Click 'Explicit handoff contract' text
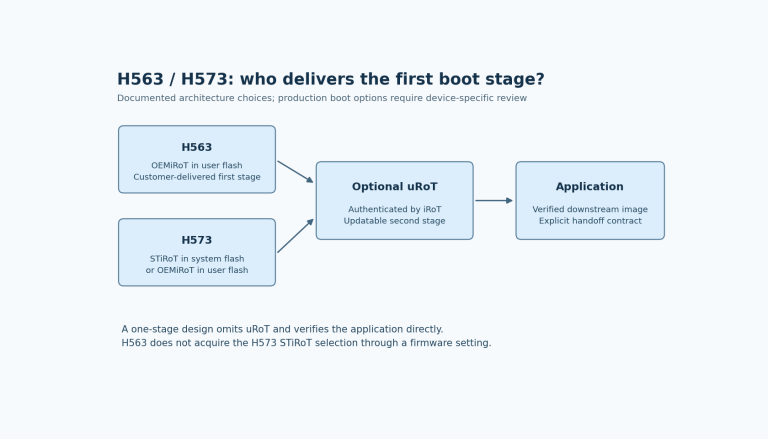Viewport: 768px width, 439px height. coord(590,221)
